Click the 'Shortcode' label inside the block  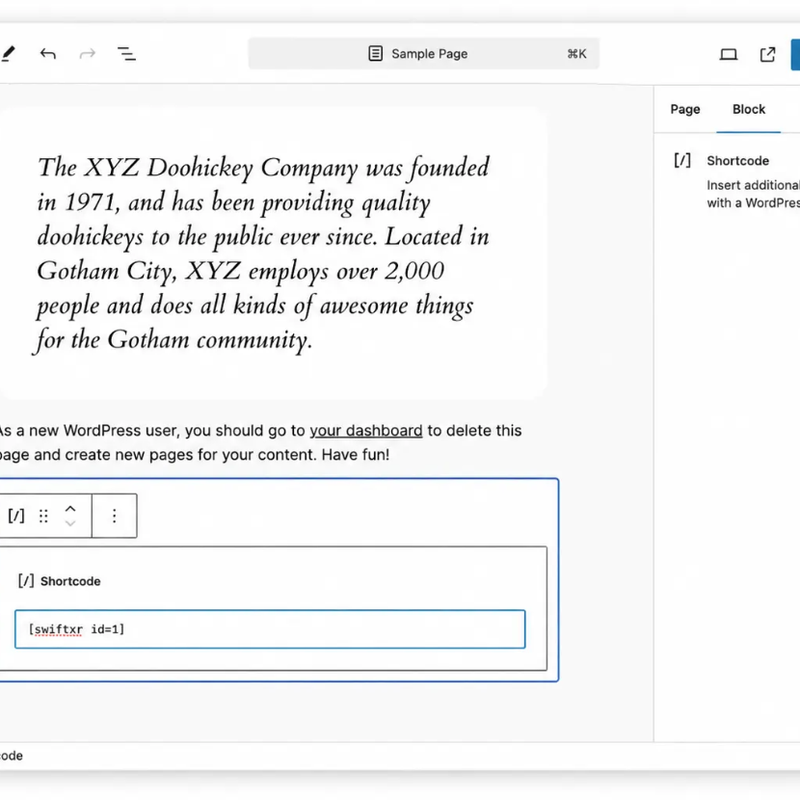(70, 581)
